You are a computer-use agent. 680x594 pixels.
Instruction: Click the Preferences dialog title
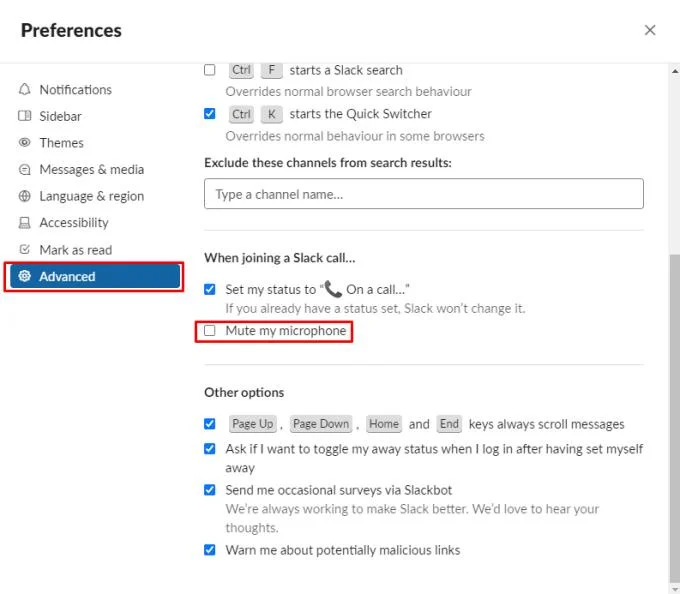(x=71, y=30)
